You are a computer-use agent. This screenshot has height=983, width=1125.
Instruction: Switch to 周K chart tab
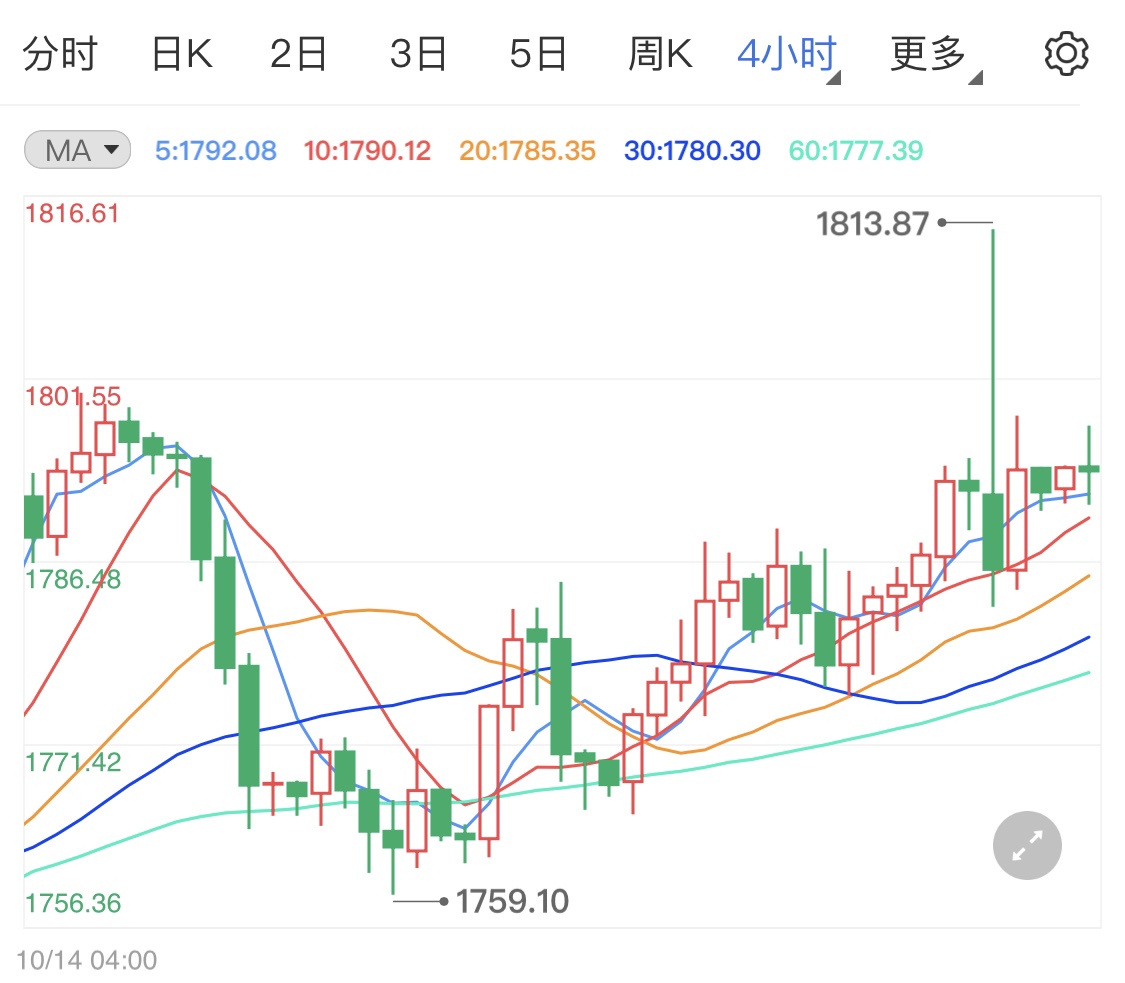tap(660, 54)
